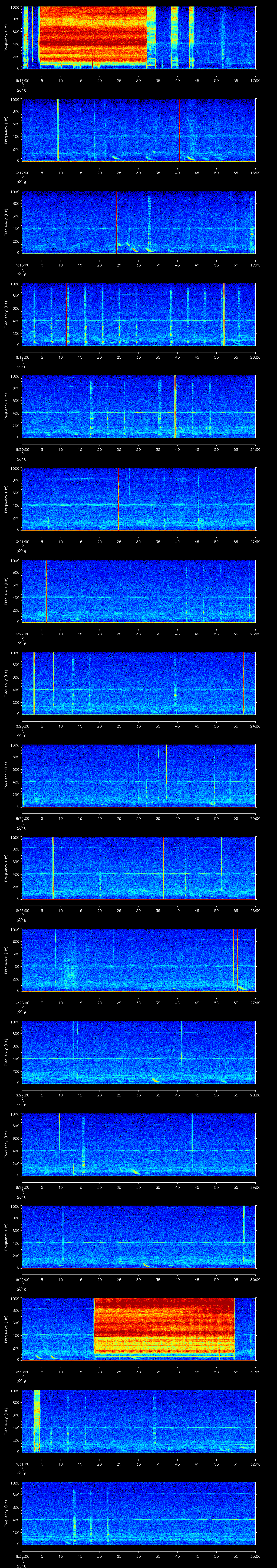Select the spectrogram panel starting at 6:18:00
277x1568 pixels.
(x=139, y=222)
